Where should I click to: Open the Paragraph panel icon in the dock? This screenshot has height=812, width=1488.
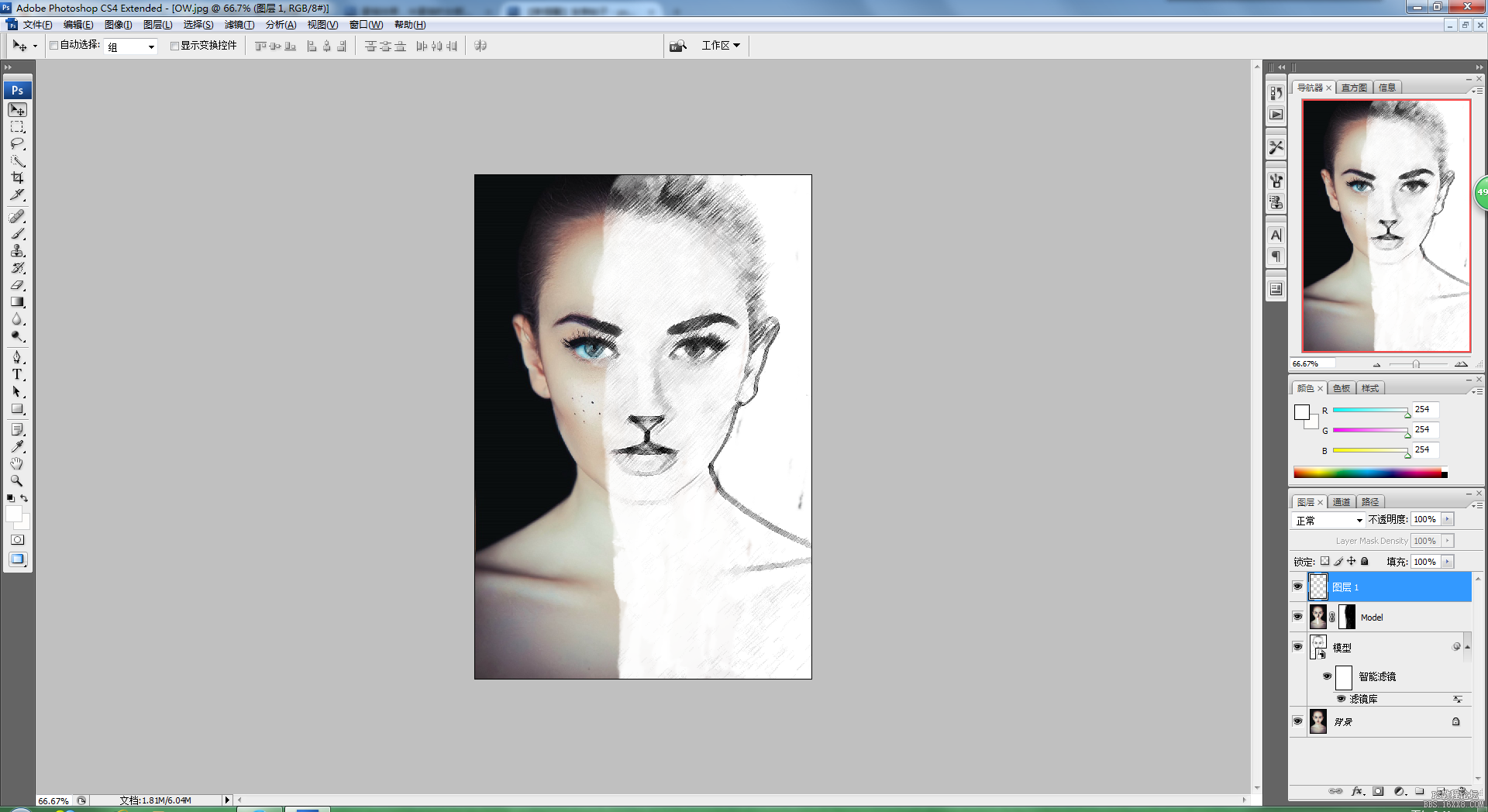pyautogui.click(x=1276, y=256)
